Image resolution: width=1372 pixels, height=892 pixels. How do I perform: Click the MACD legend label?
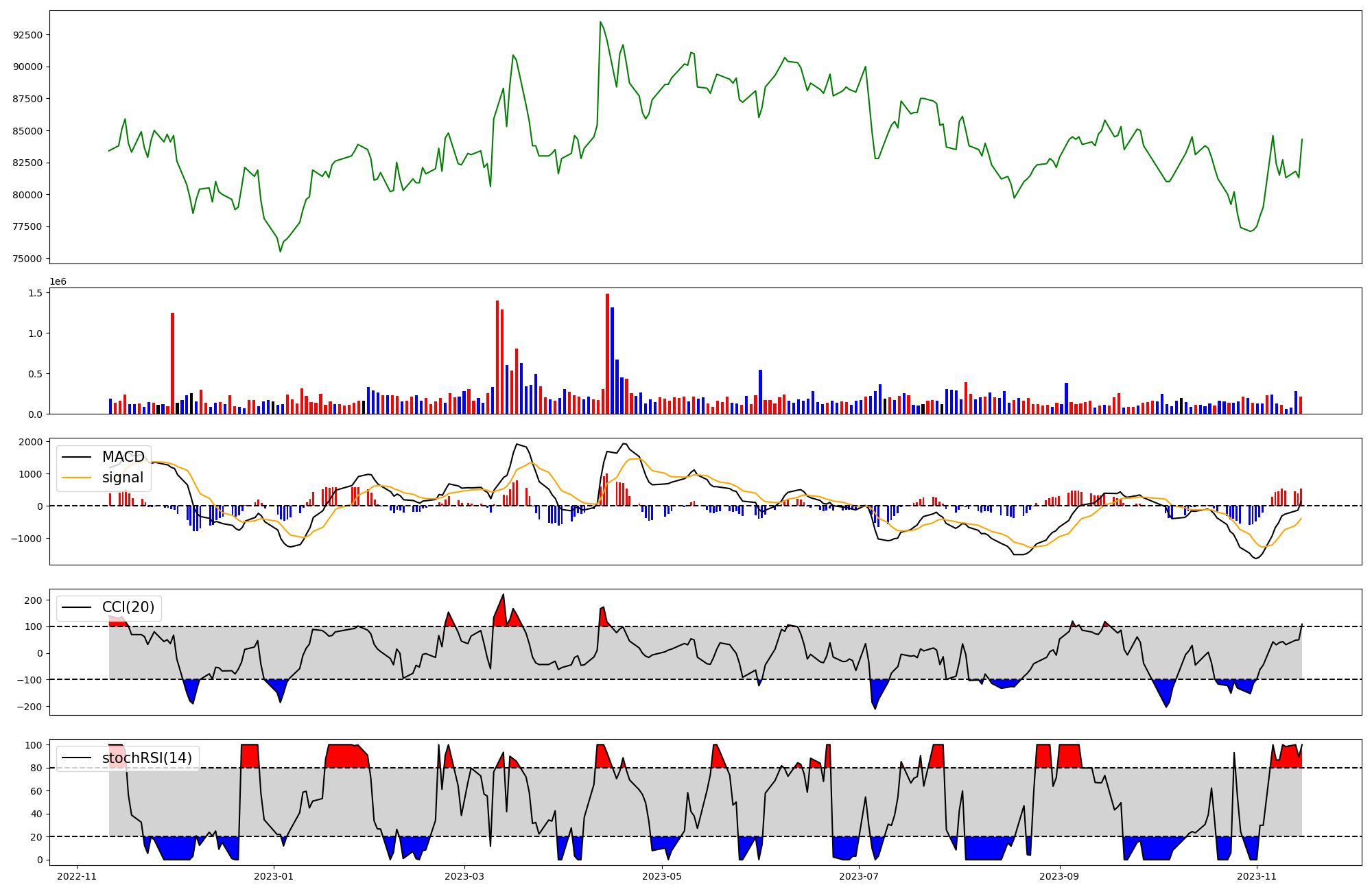click(123, 457)
